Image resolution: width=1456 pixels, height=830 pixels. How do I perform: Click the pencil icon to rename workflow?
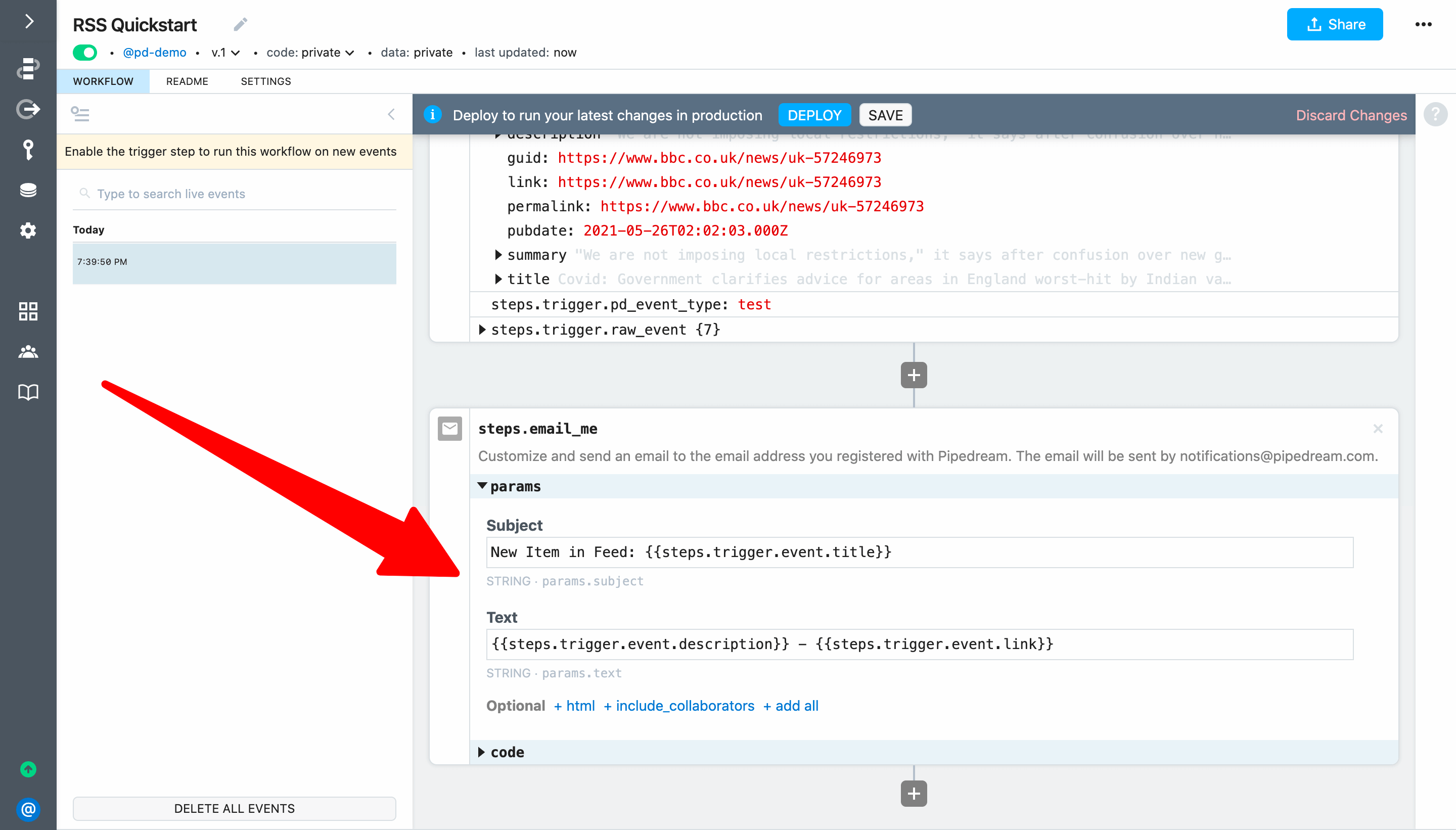pyautogui.click(x=240, y=24)
